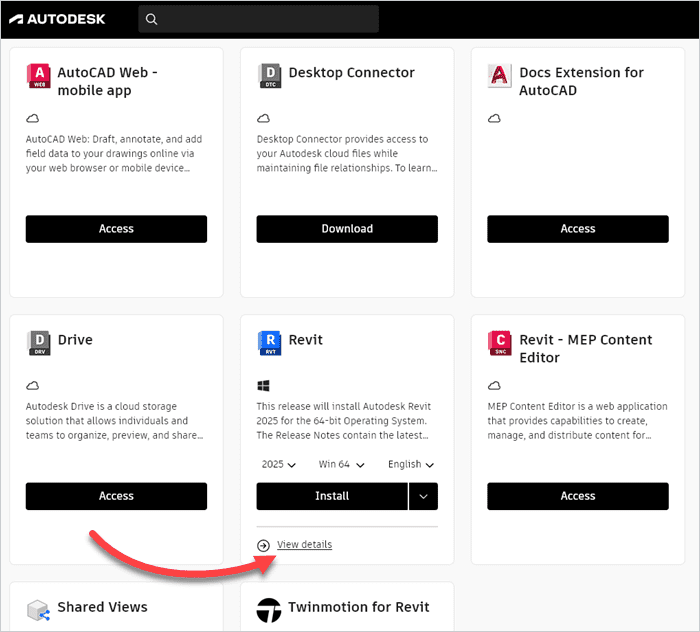The width and height of the screenshot is (700, 632).
Task: Access AutoCAD Web mobile app
Action: (x=116, y=229)
